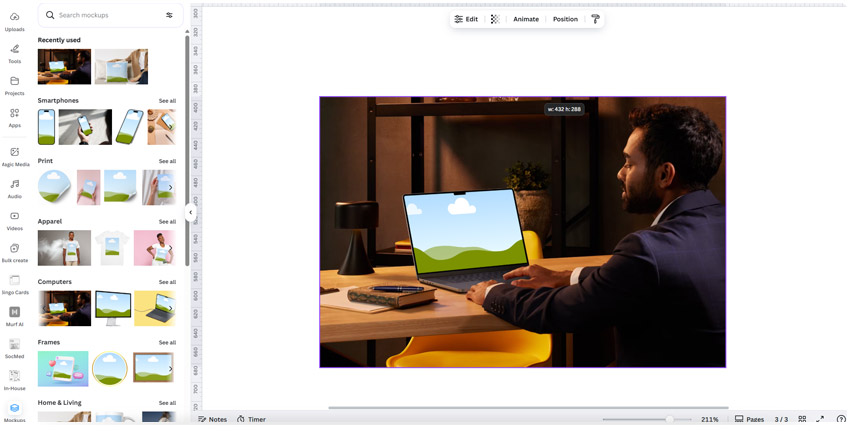Open the Projects sidebar panel
The width and height of the screenshot is (850, 431).
(15, 85)
